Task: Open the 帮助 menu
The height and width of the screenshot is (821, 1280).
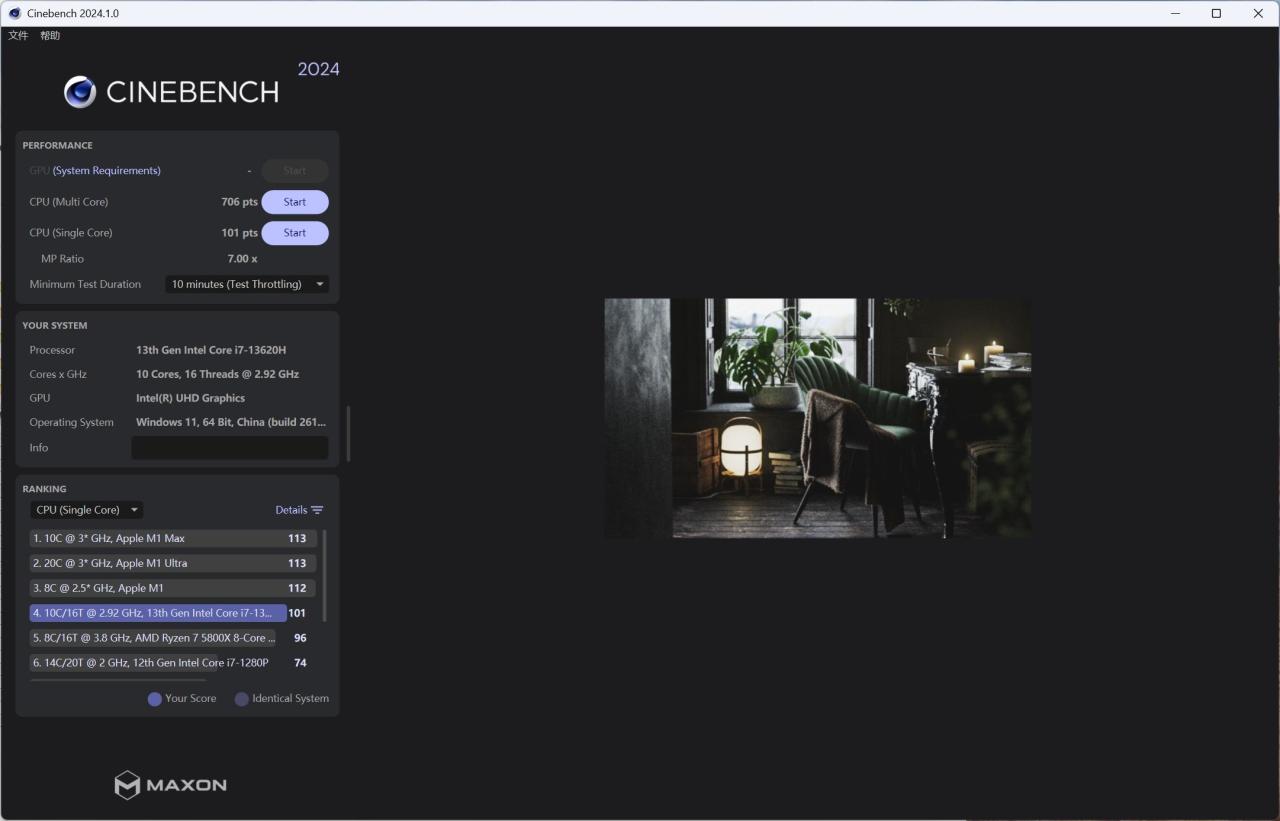Action: click(x=50, y=36)
